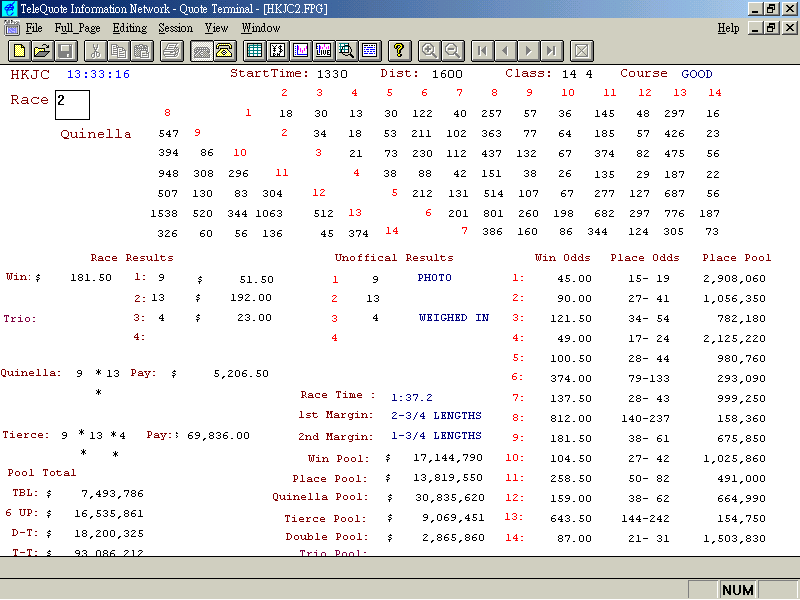Click the Race number input box
Viewport: 800px width, 600px height.
(x=72, y=105)
